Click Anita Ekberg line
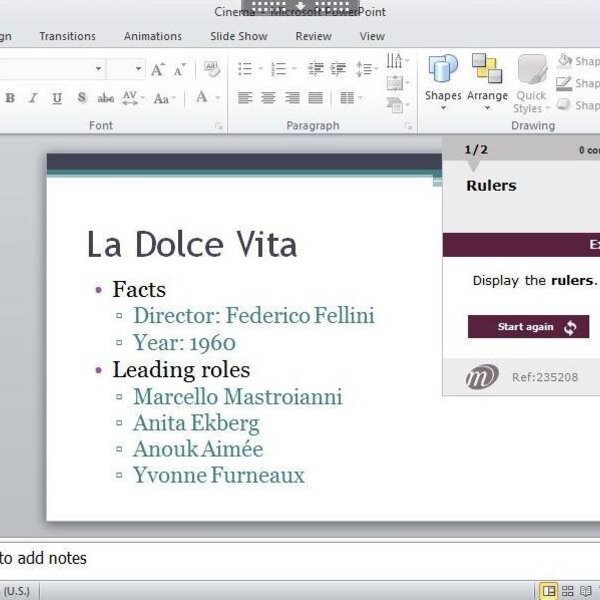The image size is (600, 600). (x=196, y=424)
